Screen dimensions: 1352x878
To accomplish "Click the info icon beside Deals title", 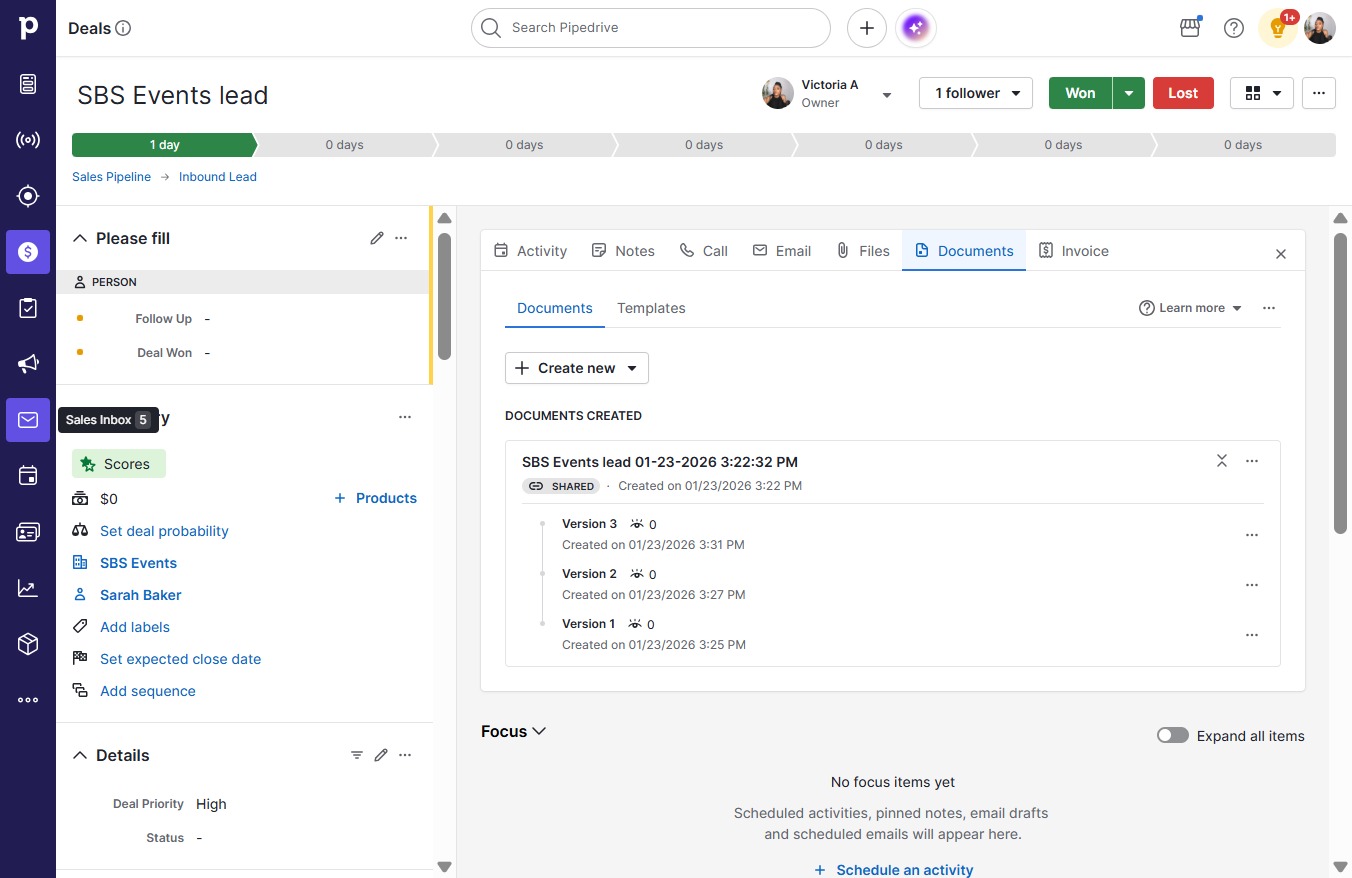I will click(124, 28).
